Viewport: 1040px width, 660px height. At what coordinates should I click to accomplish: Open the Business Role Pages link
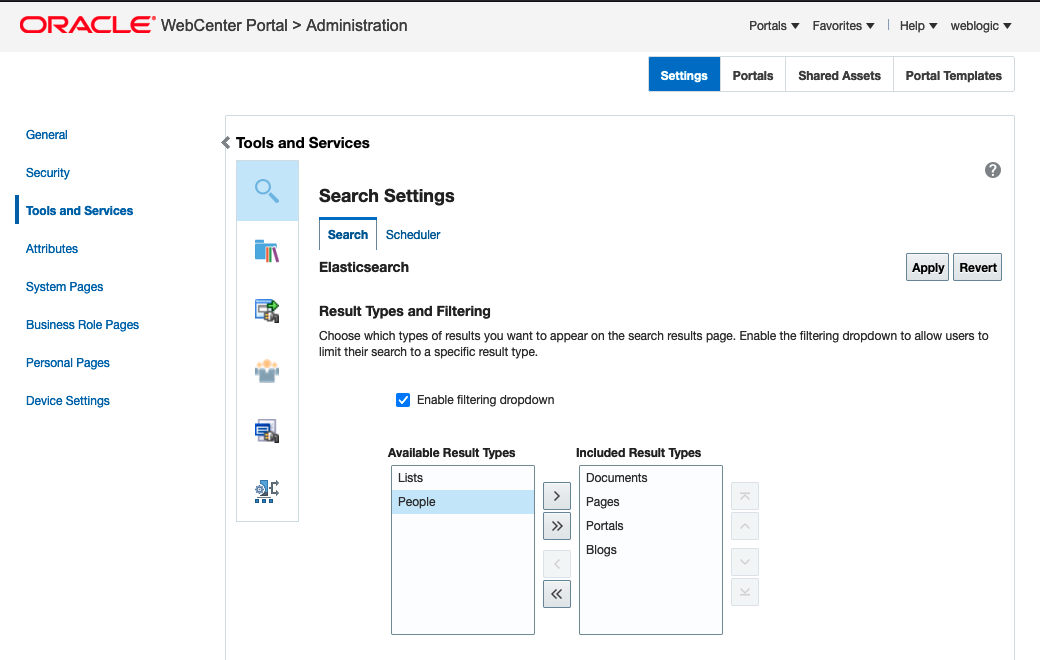click(x=82, y=324)
